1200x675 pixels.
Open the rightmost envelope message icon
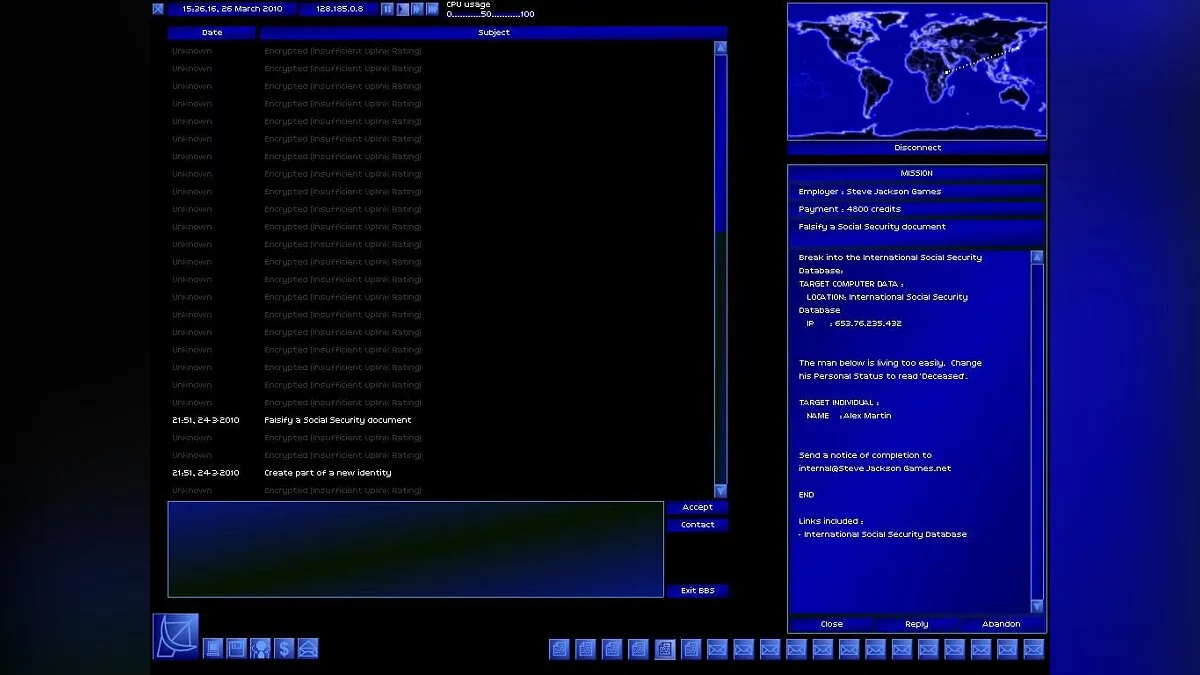click(1033, 649)
